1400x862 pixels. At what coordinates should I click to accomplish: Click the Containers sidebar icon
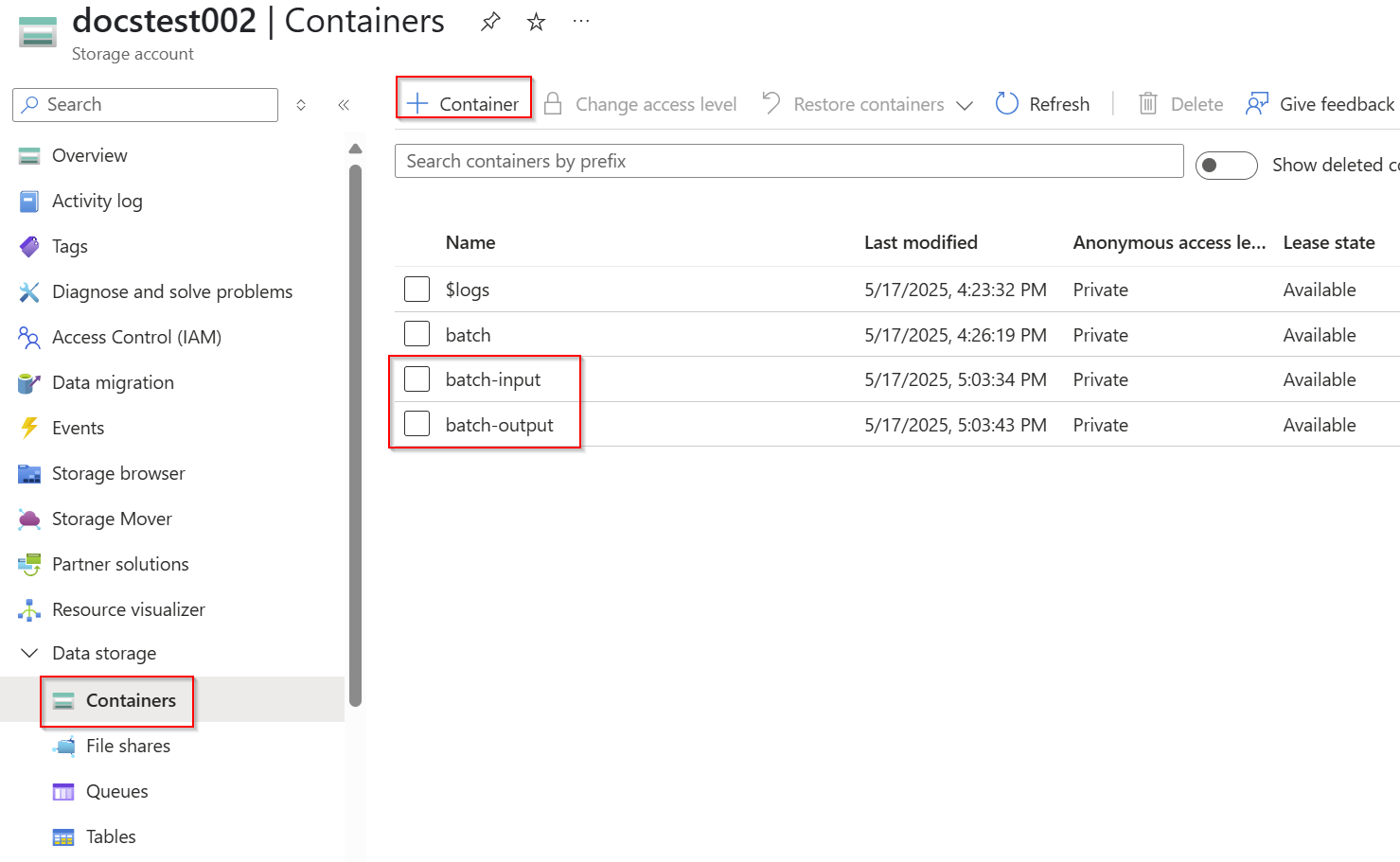[63, 701]
